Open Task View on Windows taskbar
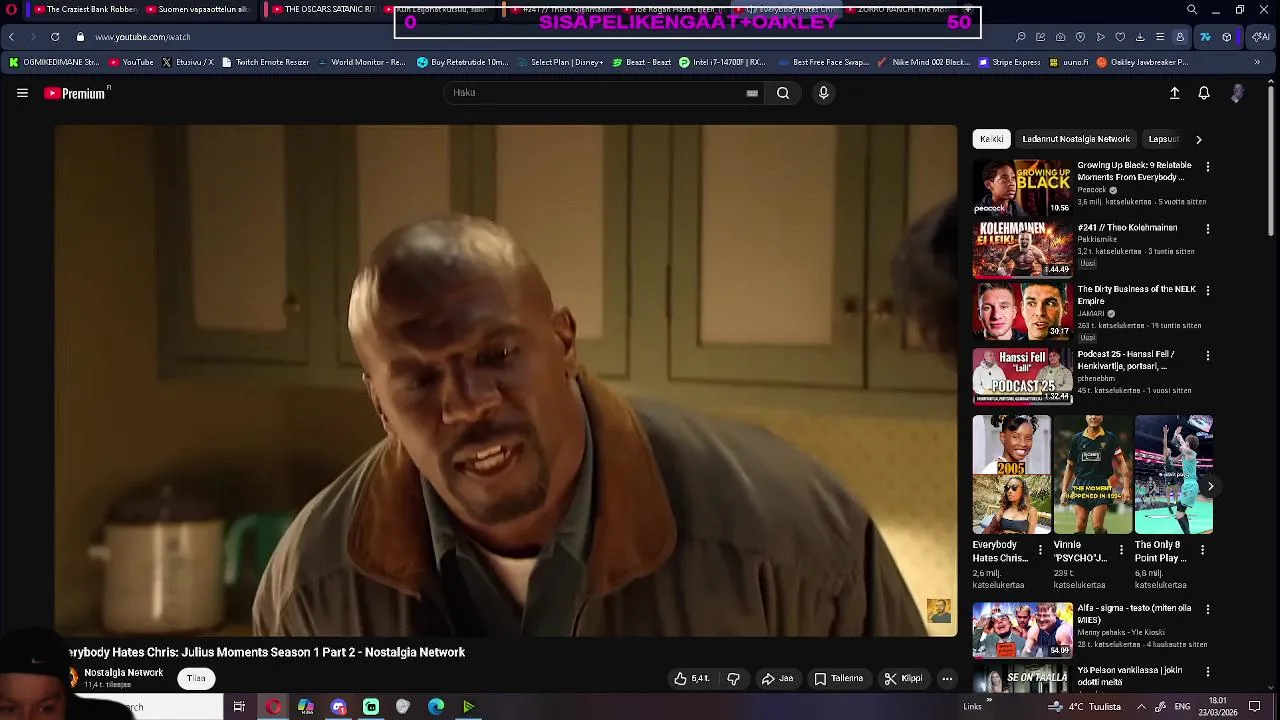The height and width of the screenshot is (720, 1280). (239, 707)
